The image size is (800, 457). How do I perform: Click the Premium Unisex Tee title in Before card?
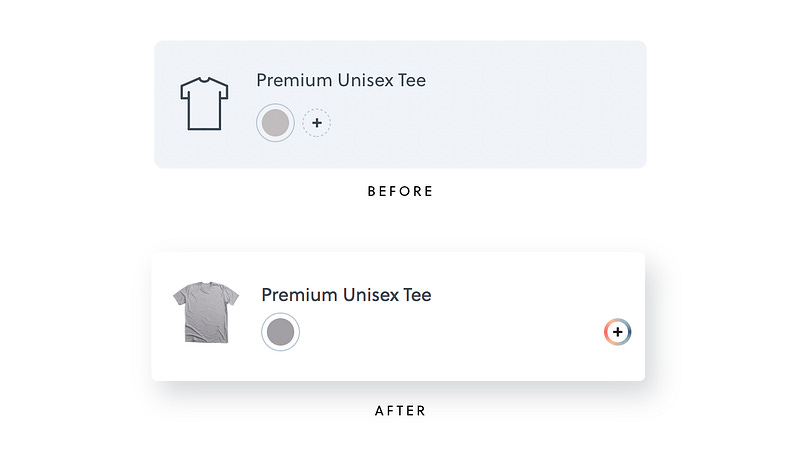pos(341,80)
